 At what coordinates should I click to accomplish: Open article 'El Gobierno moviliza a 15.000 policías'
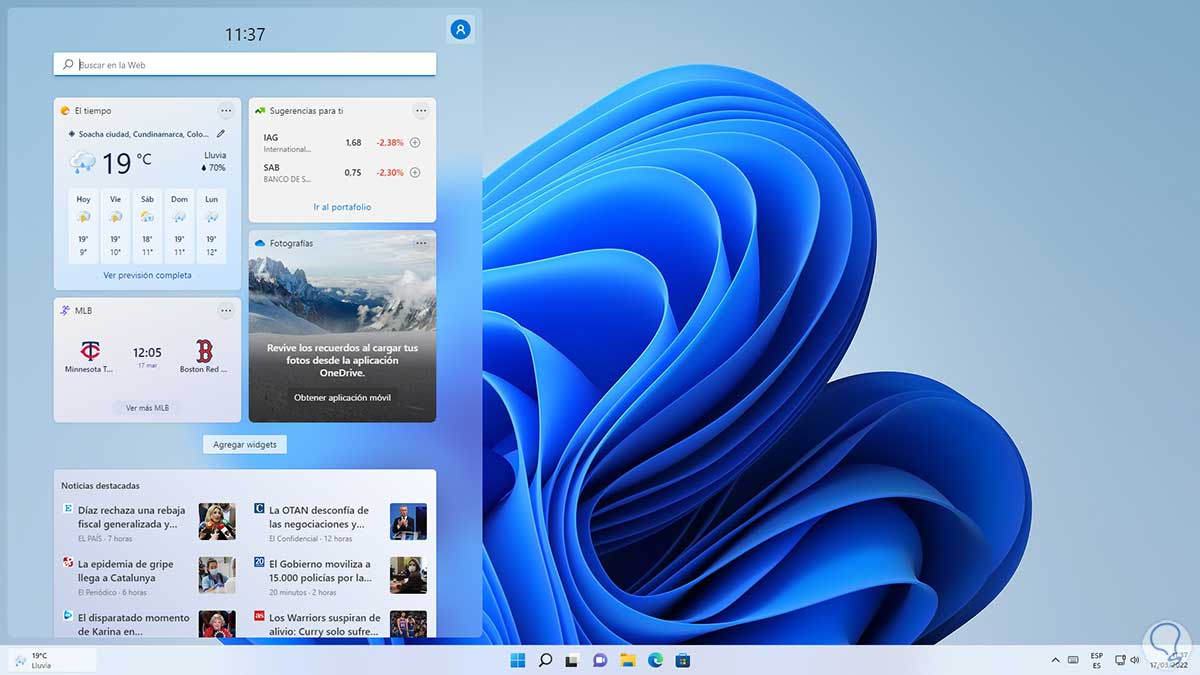pos(320,571)
